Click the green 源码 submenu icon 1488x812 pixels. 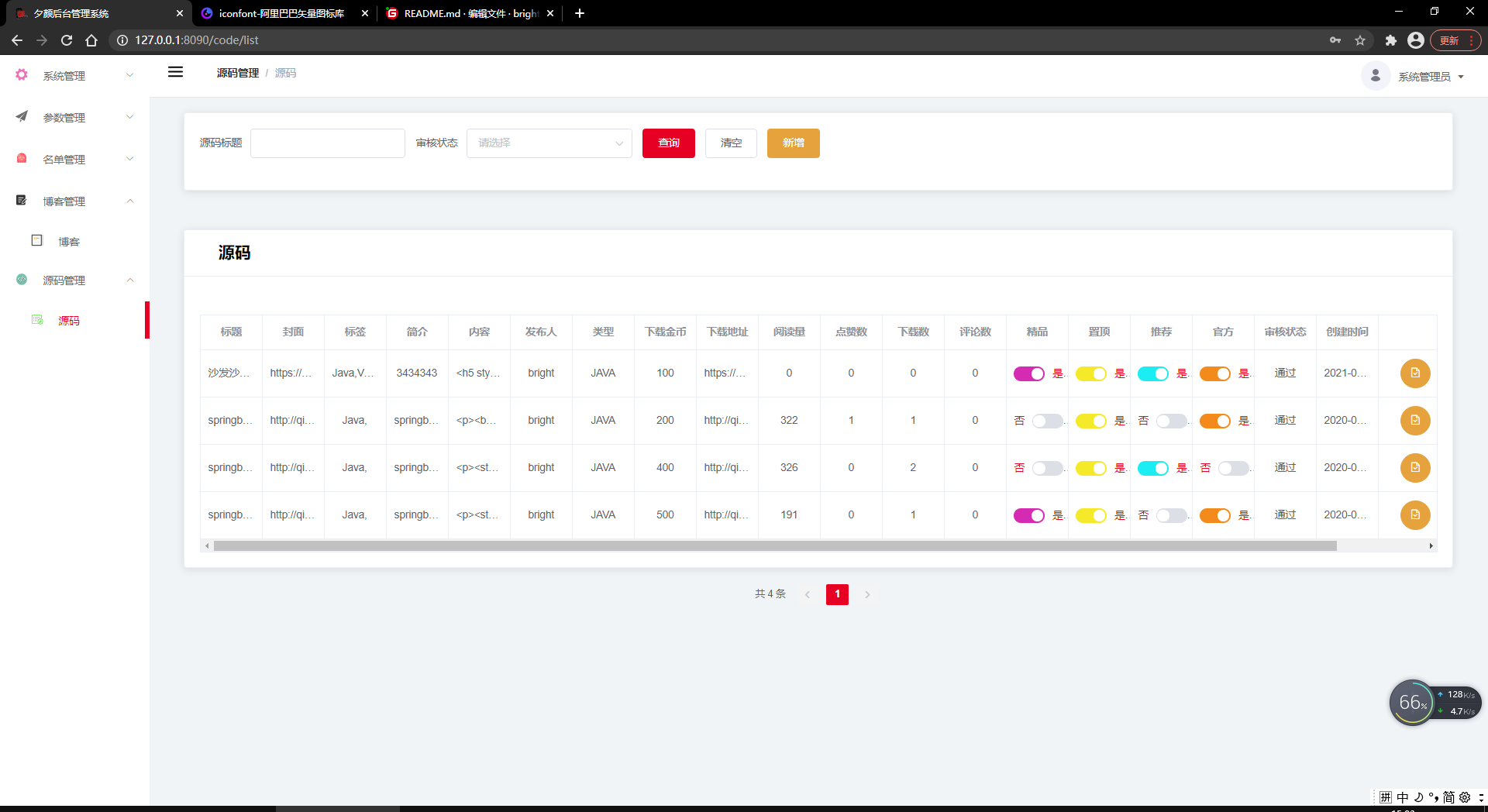click(36, 319)
